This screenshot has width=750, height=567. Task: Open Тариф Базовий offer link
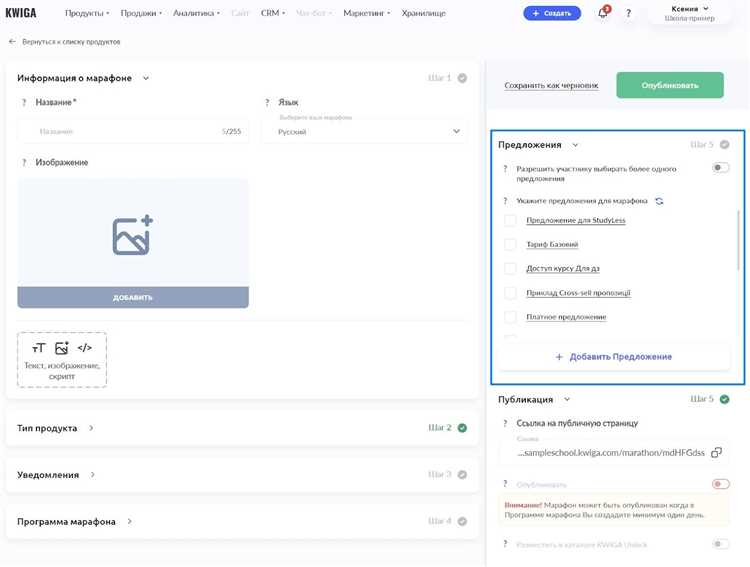tap(552, 245)
